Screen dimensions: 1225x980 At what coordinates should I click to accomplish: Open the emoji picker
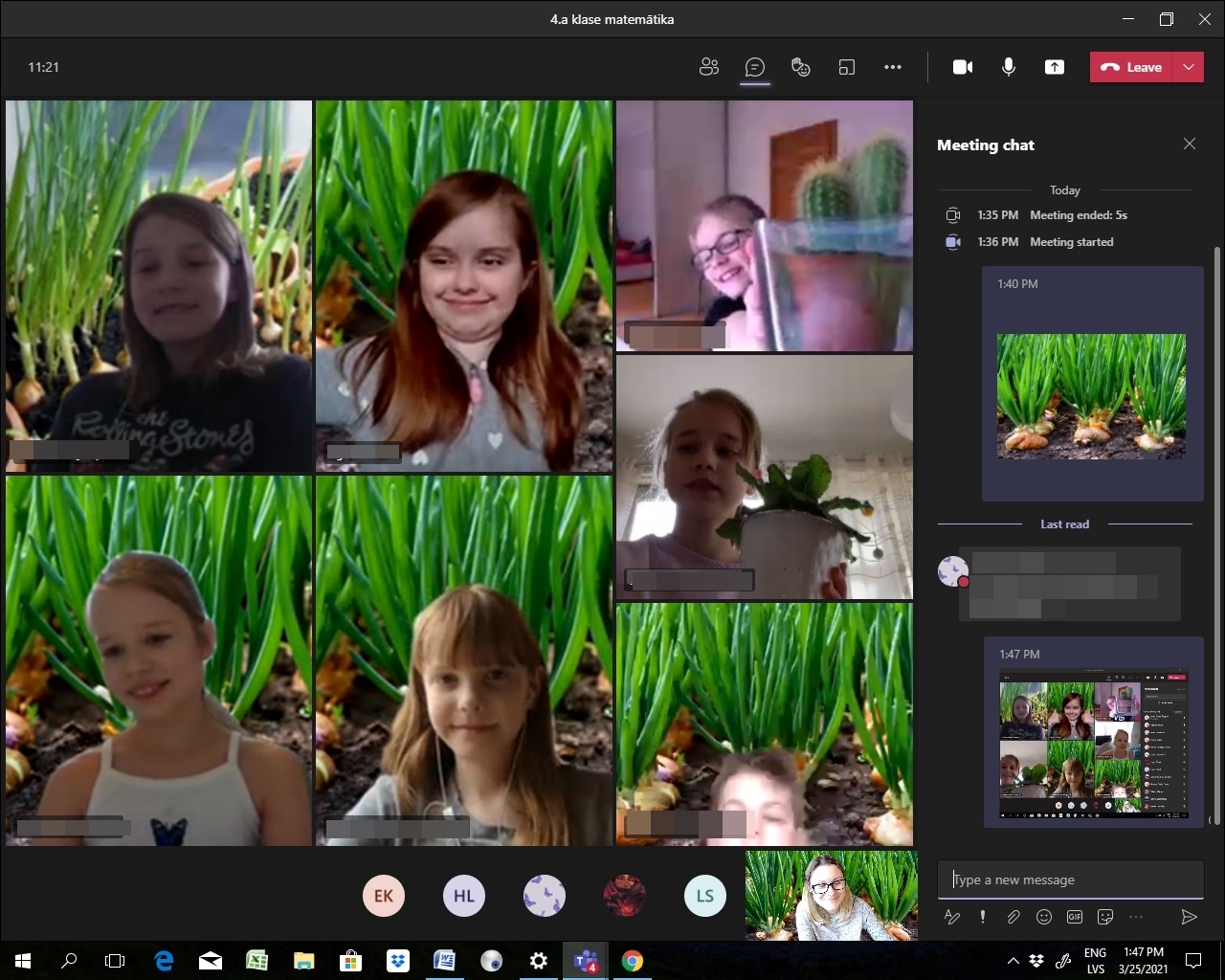(x=1044, y=917)
